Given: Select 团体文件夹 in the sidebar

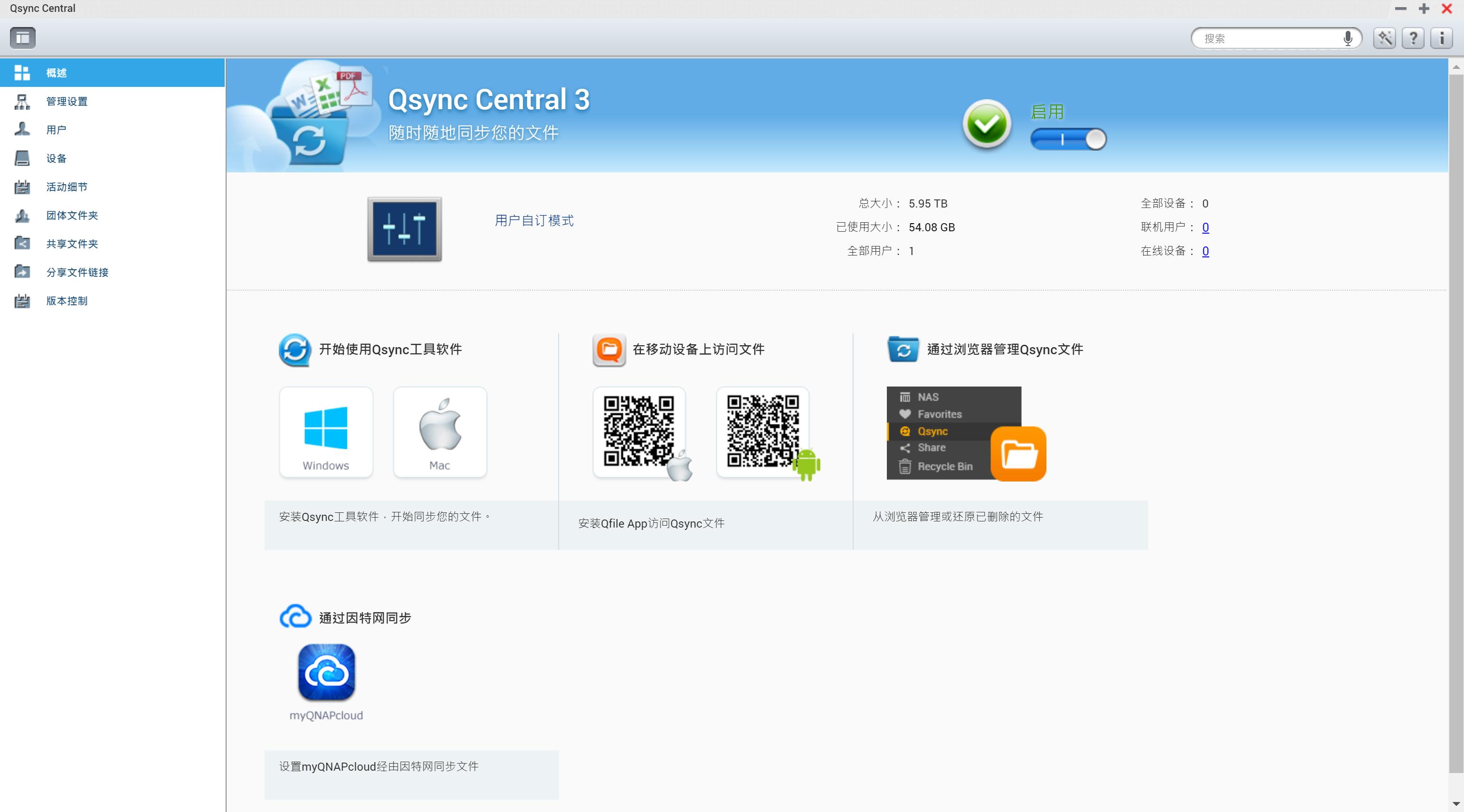Looking at the screenshot, I should pyautogui.click(x=72, y=216).
